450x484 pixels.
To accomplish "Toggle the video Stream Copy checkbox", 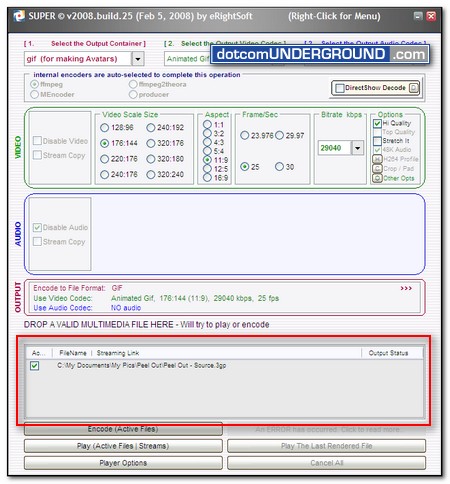I will point(37,155).
